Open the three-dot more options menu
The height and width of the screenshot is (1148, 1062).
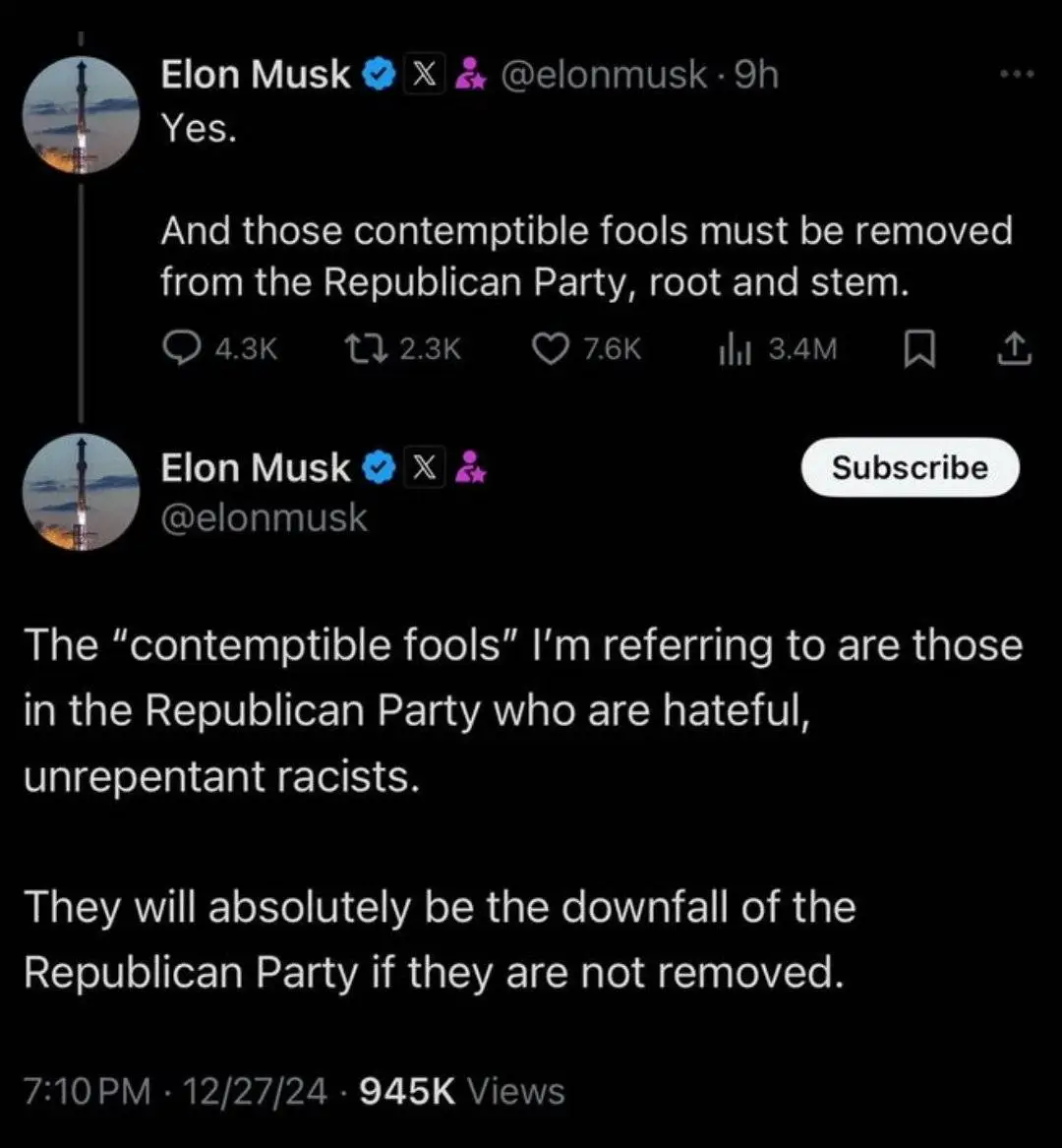pos(1017,73)
